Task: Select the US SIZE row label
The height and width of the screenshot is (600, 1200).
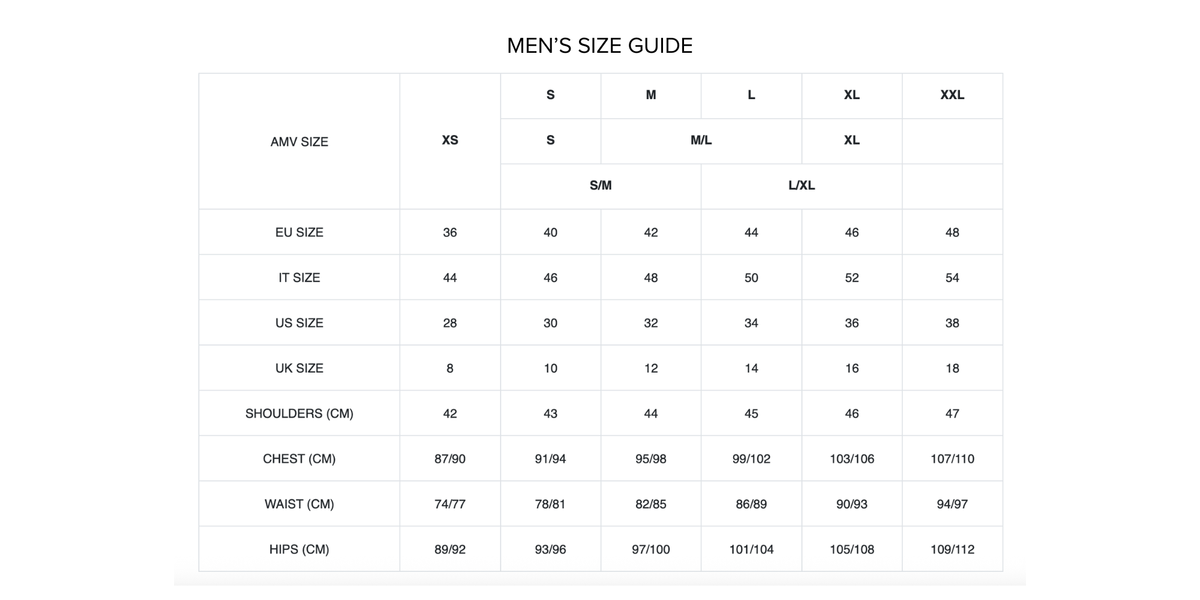Action: 299,323
